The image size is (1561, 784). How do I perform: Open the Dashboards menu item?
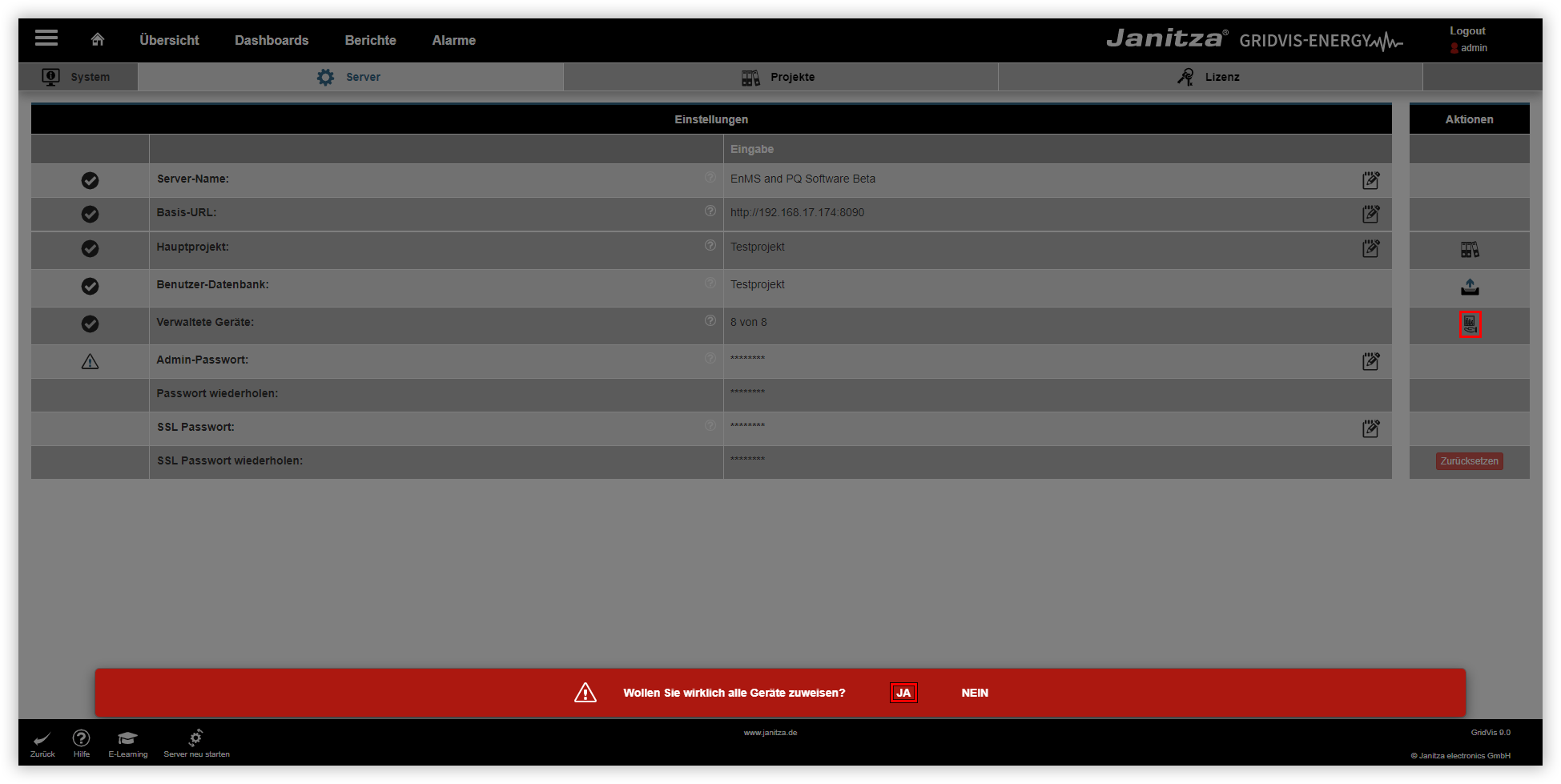272,39
